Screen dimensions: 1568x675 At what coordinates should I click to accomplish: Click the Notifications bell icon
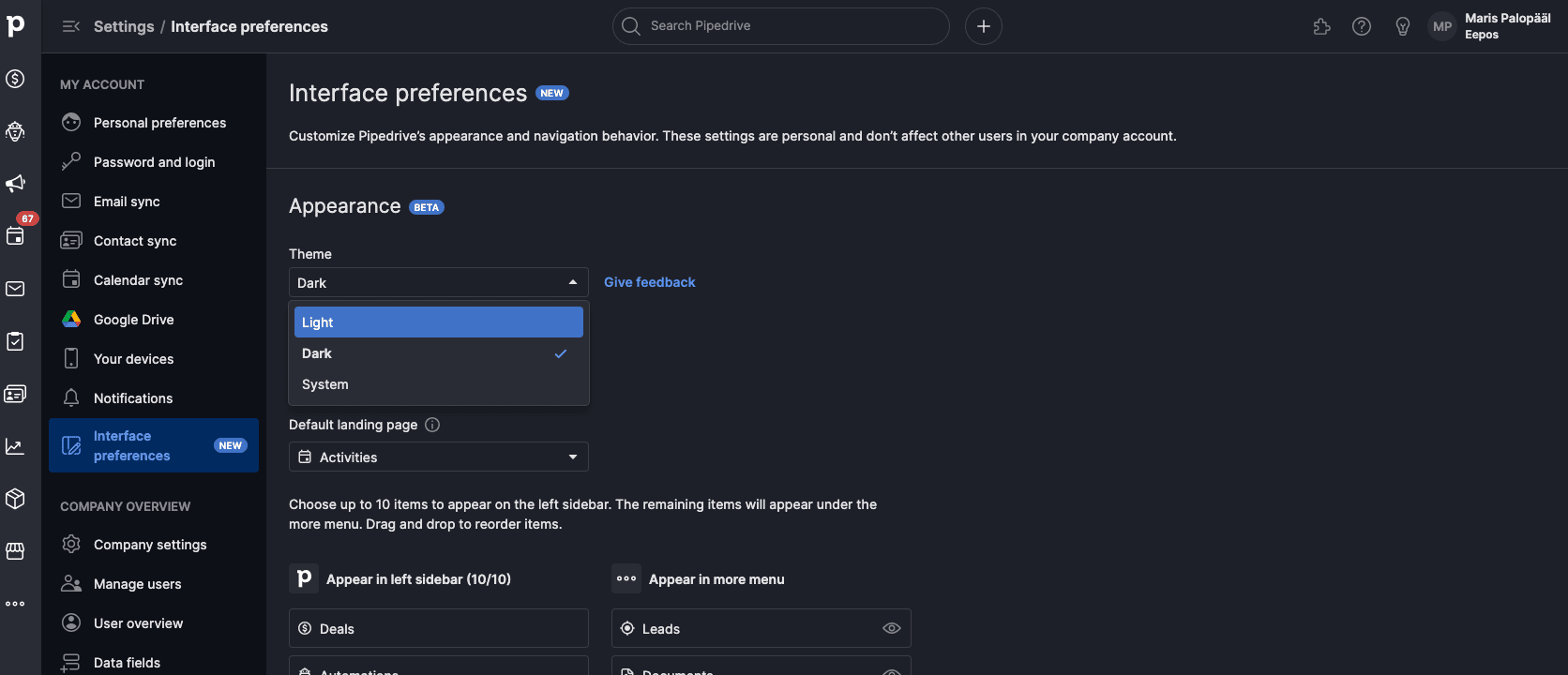(x=71, y=397)
